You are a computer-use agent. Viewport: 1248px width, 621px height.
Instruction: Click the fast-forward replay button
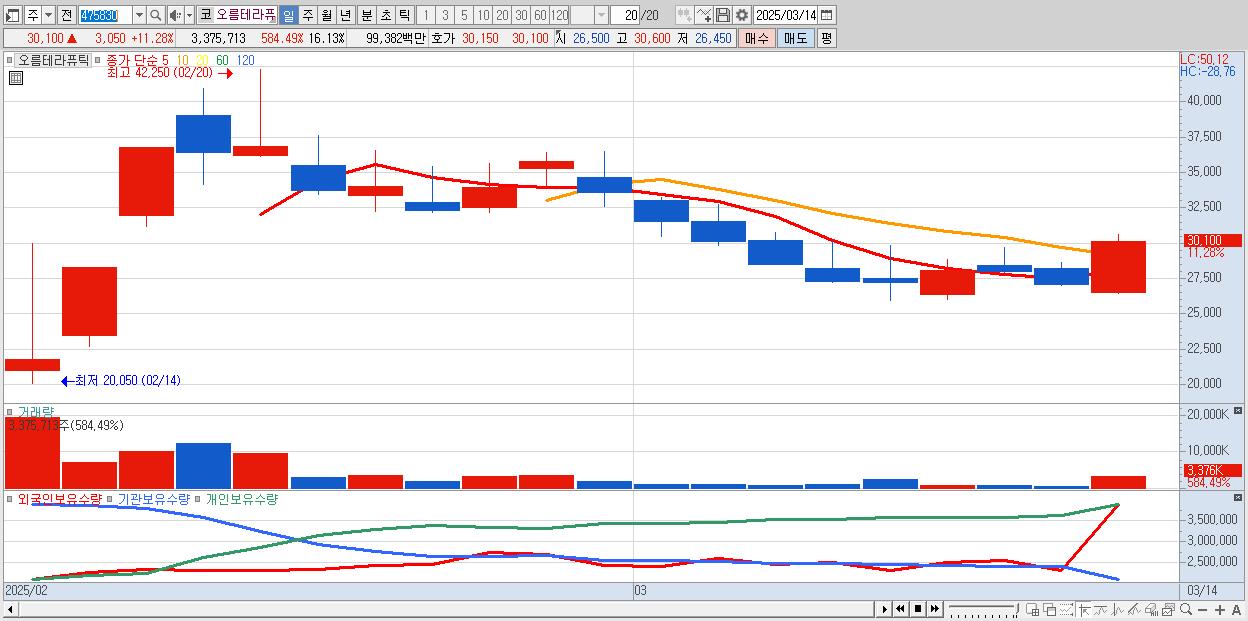pyautogui.click(x=934, y=609)
